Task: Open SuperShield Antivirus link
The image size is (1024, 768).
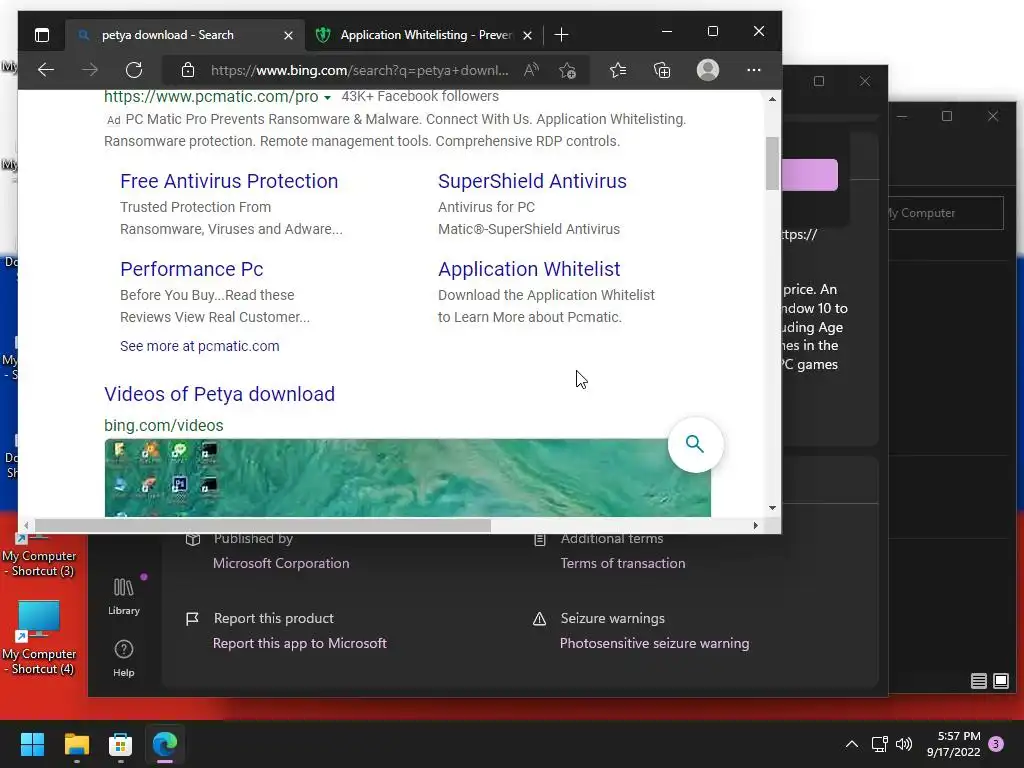Action: click(x=532, y=181)
